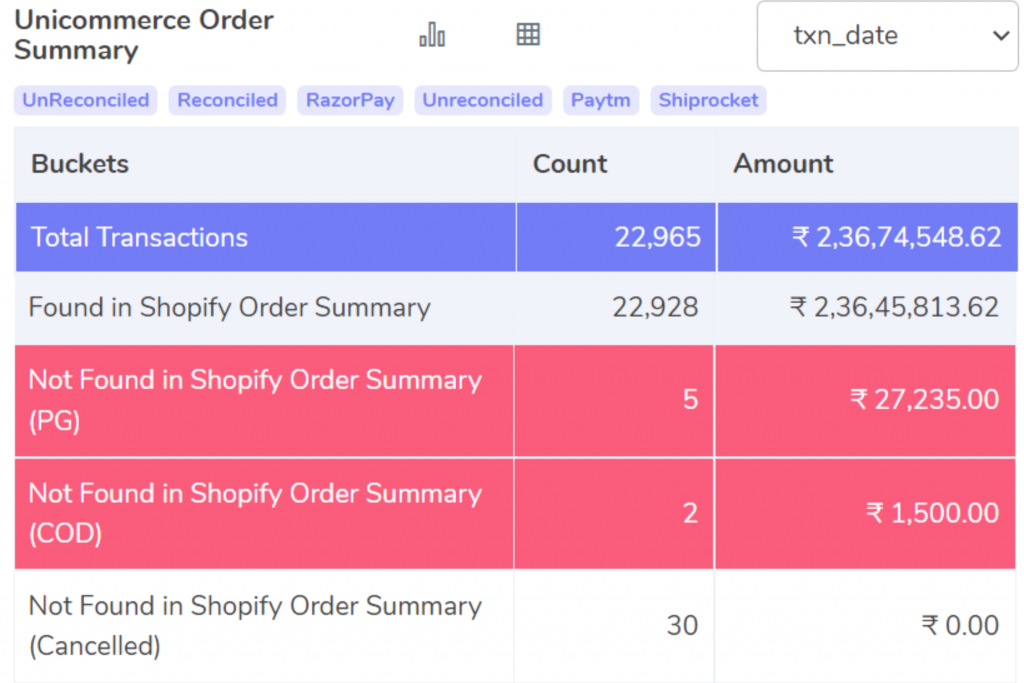Switch to table grid view

[x=528, y=34]
